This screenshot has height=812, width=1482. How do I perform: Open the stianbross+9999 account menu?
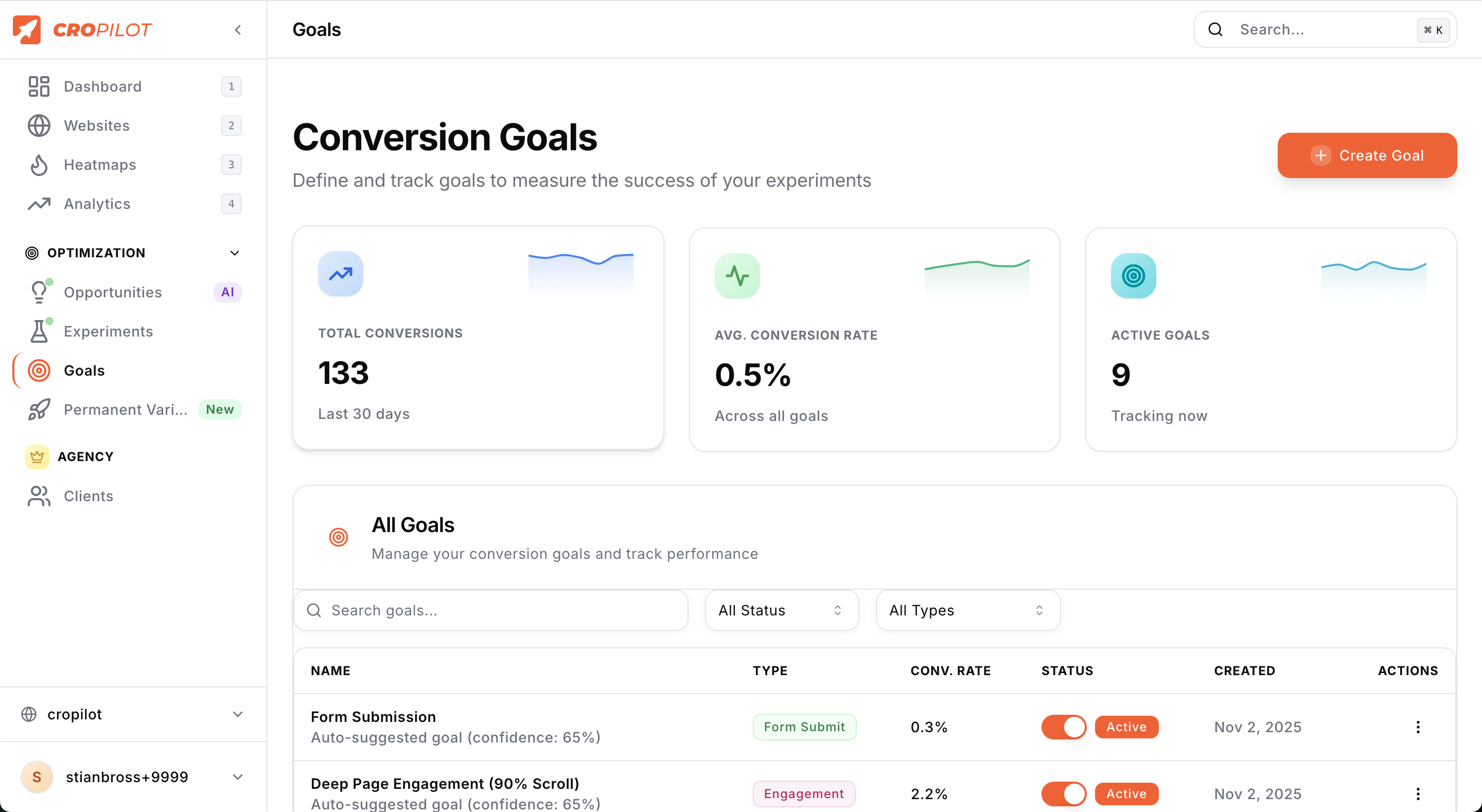pyautogui.click(x=238, y=776)
